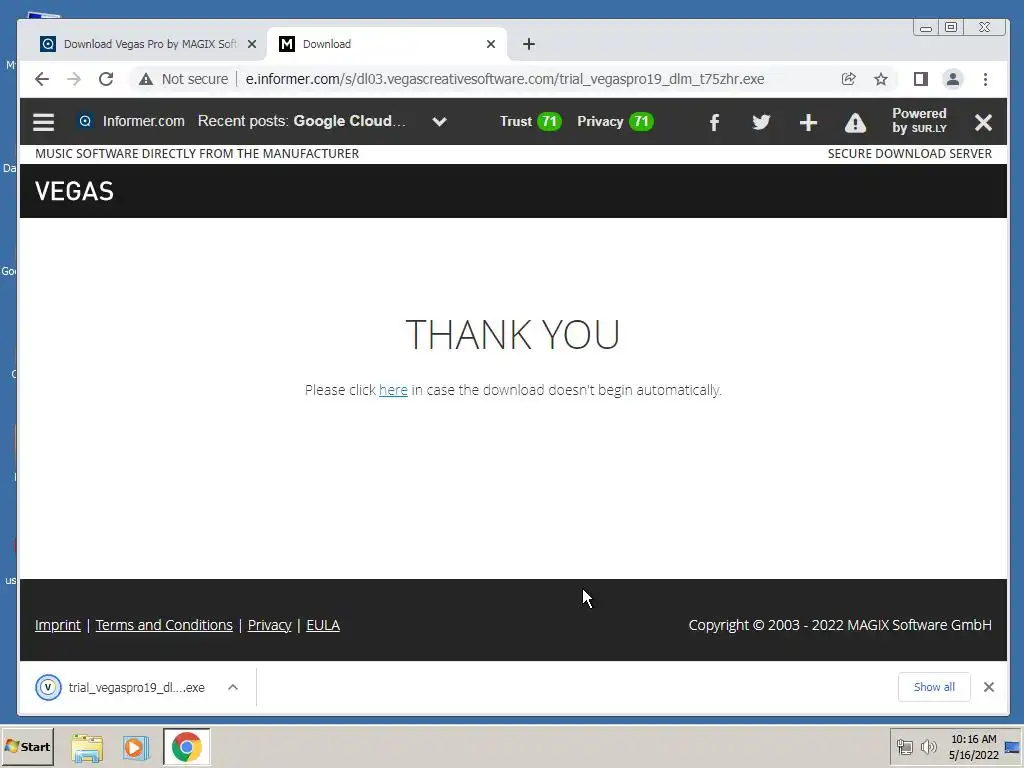Click the Trust 71 badge

tap(530, 121)
